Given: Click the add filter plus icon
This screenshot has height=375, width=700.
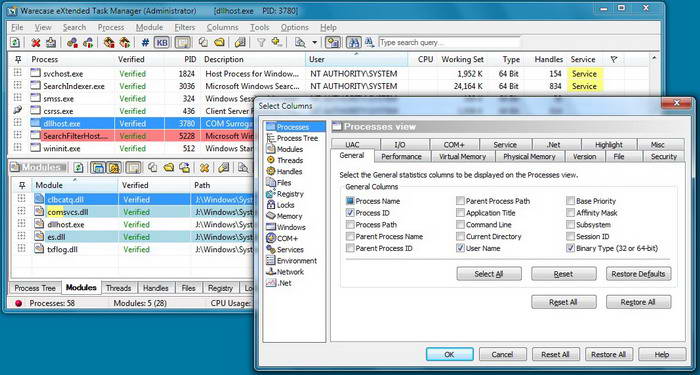Looking at the screenshot, I should pyautogui.click(x=277, y=42).
